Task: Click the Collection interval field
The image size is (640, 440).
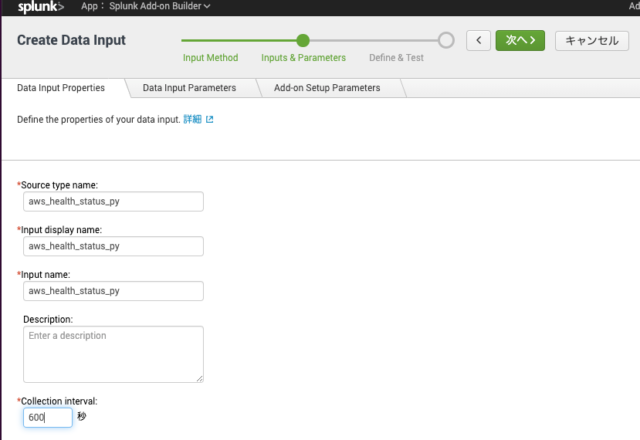Action: click(x=48, y=418)
